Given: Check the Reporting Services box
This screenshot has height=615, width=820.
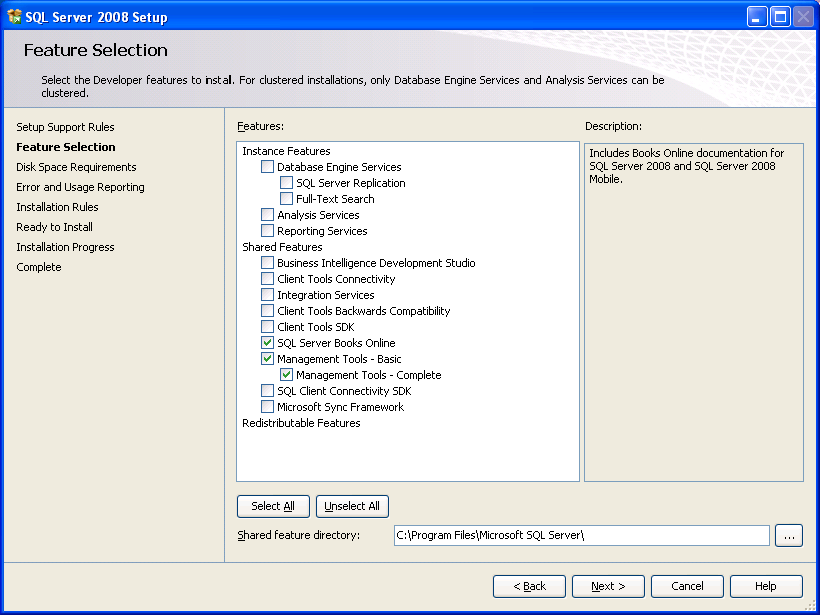Looking at the screenshot, I should (267, 231).
